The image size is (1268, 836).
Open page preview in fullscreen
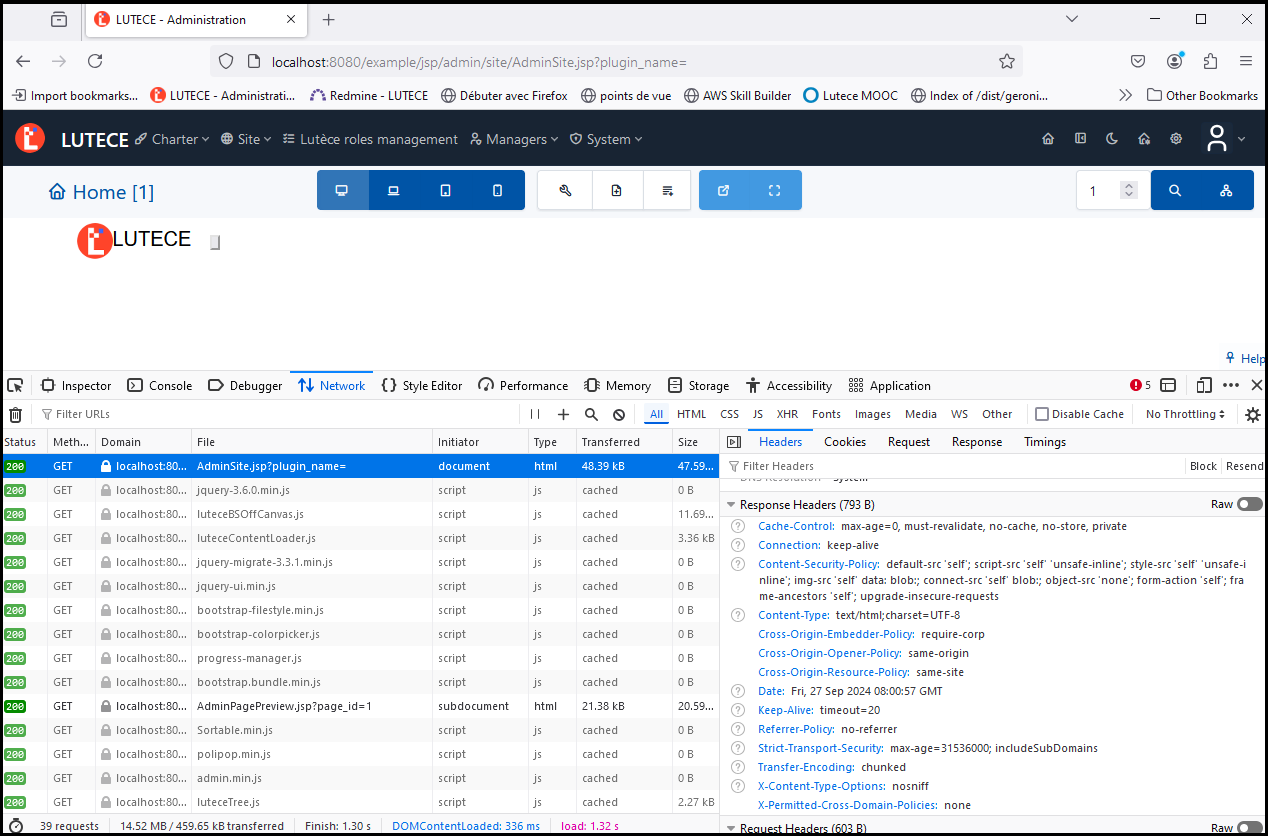pos(774,191)
